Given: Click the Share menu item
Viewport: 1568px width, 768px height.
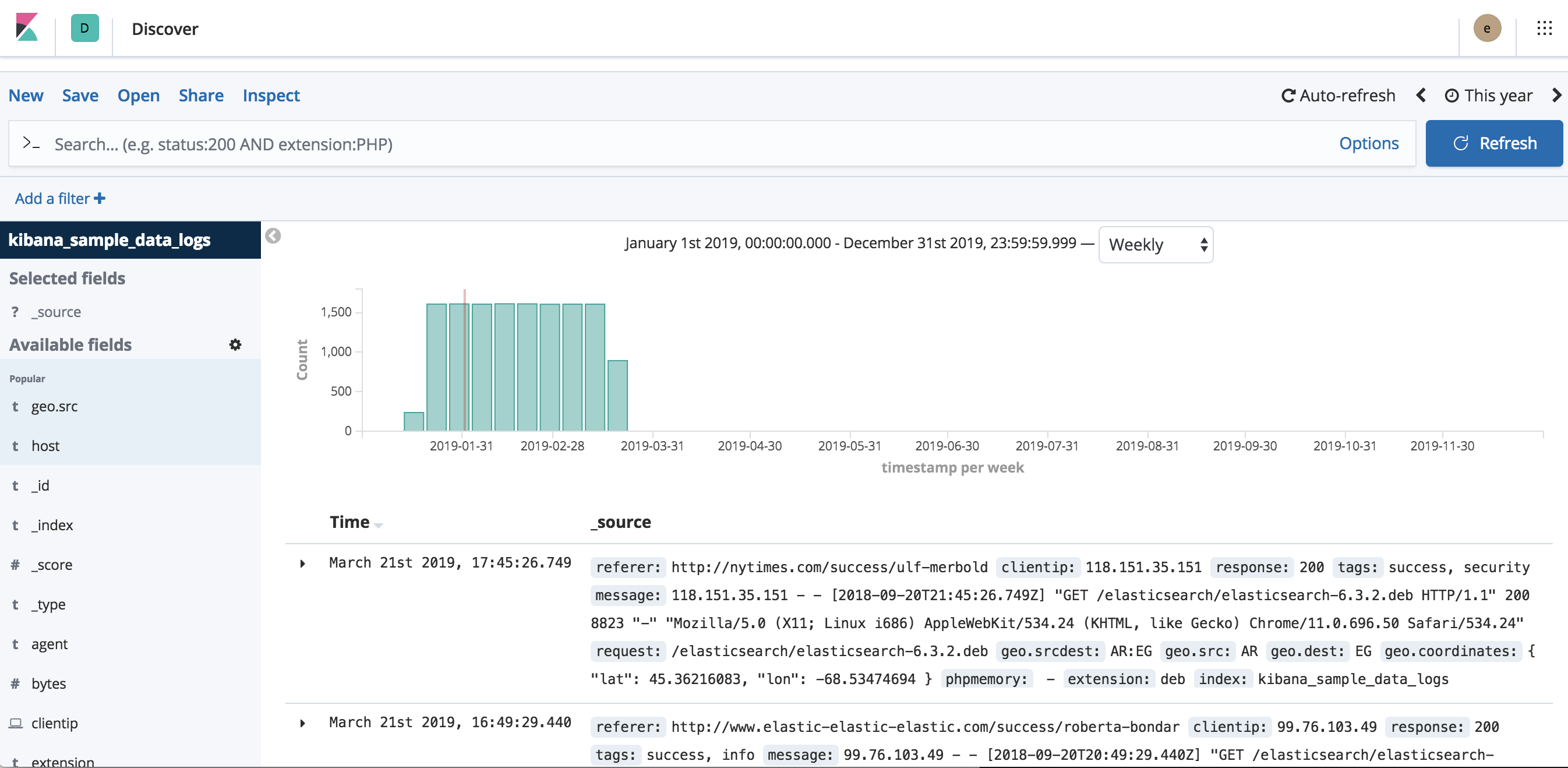Looking at the screenshot, I should click(201, 96).
